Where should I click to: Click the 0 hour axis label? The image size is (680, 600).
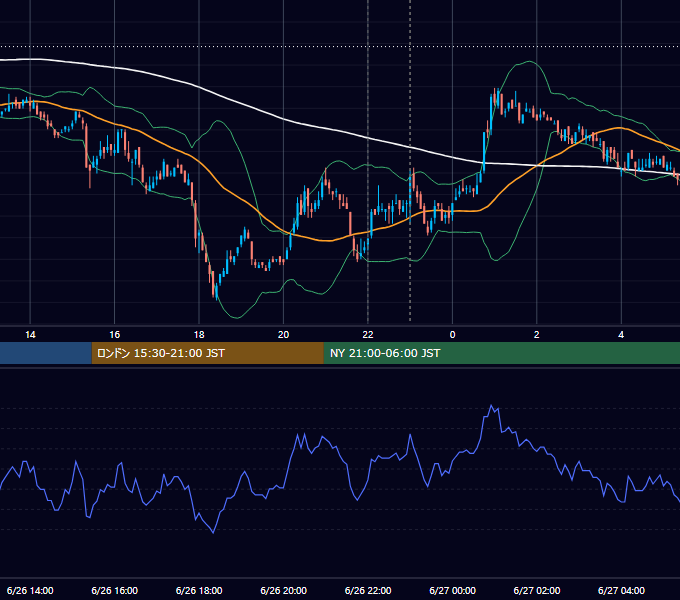tap(452, 335)
